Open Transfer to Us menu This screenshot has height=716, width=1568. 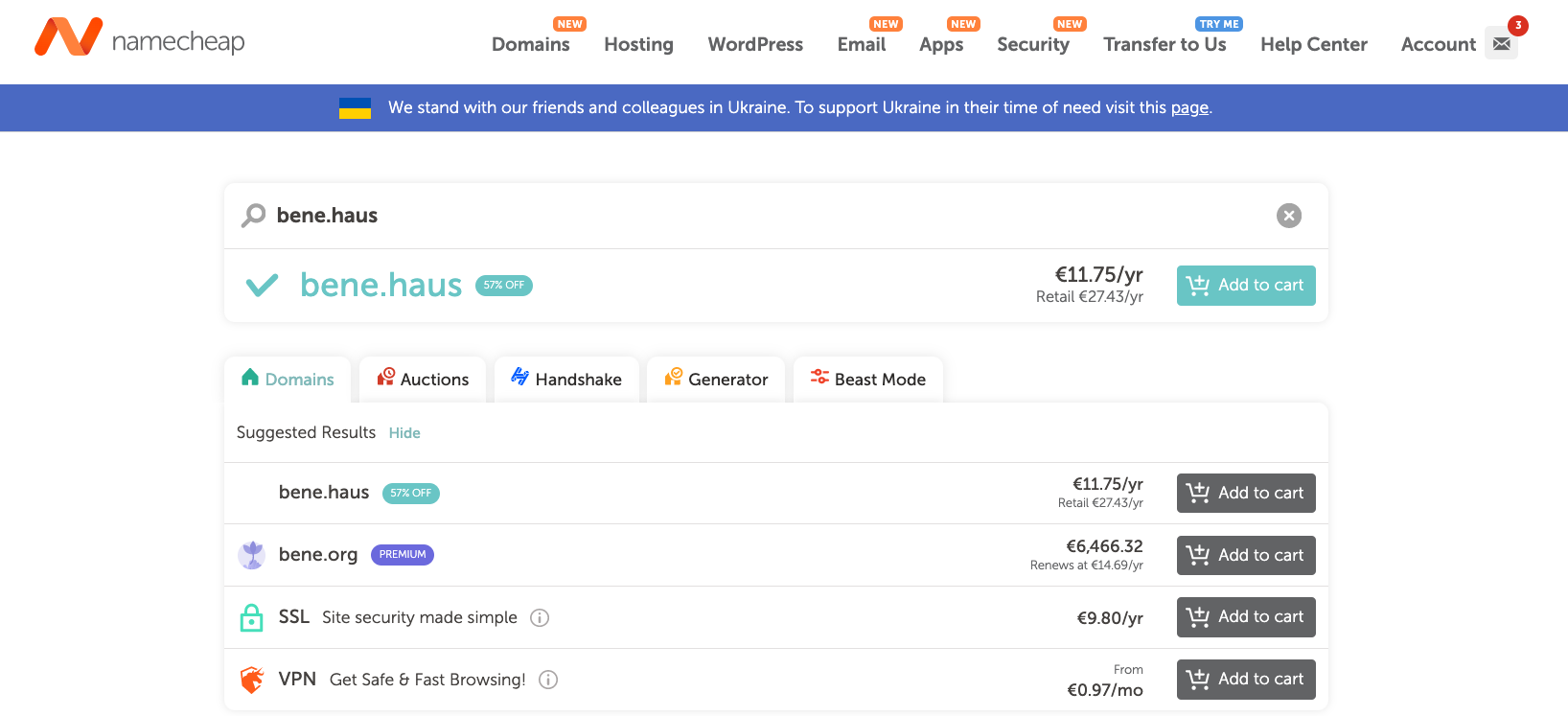[x=1164, y=44]
